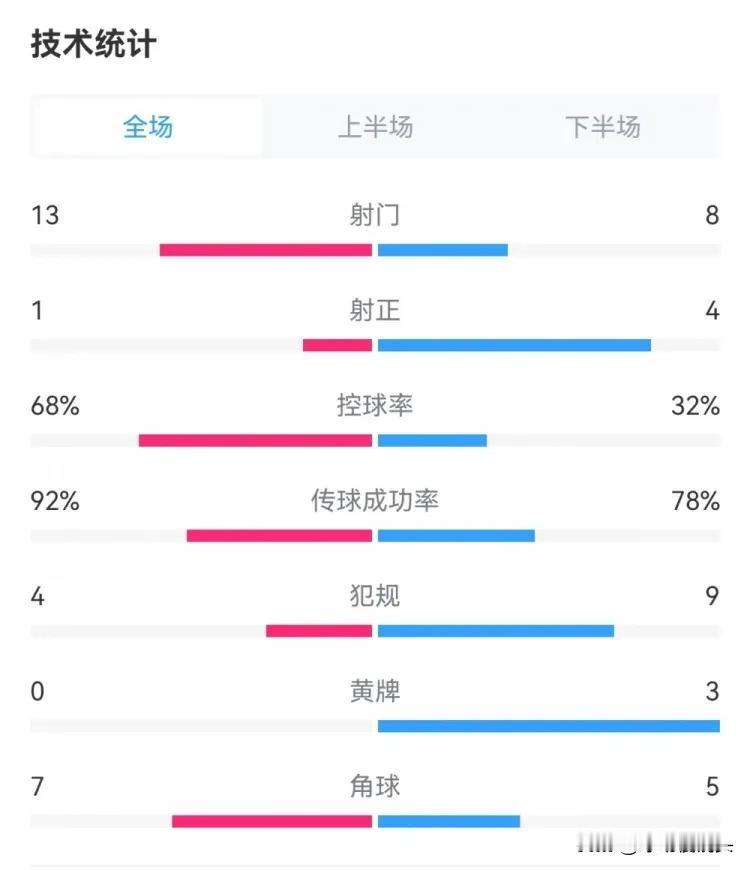
Task: Click the blue 射正 progress bar
Action: click(x=514, y=345)
